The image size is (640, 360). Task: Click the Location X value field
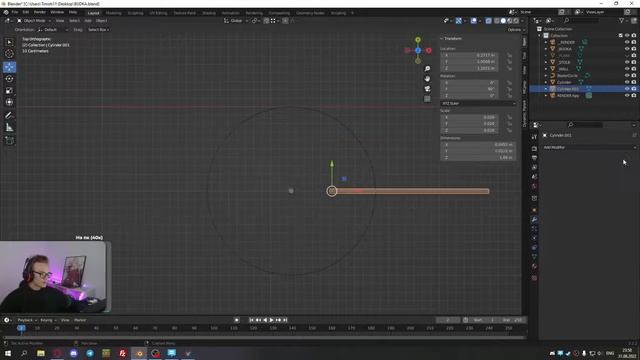(469, 55)
